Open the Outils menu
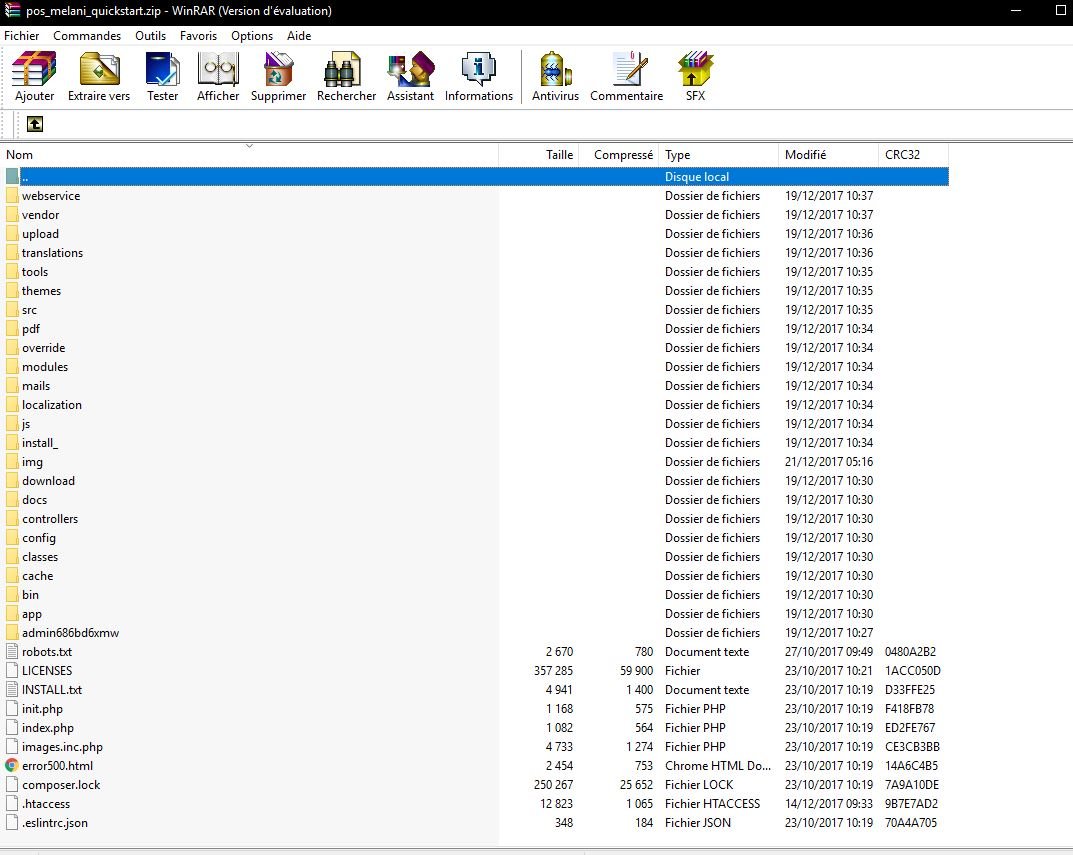 click(x=151, y=36)
